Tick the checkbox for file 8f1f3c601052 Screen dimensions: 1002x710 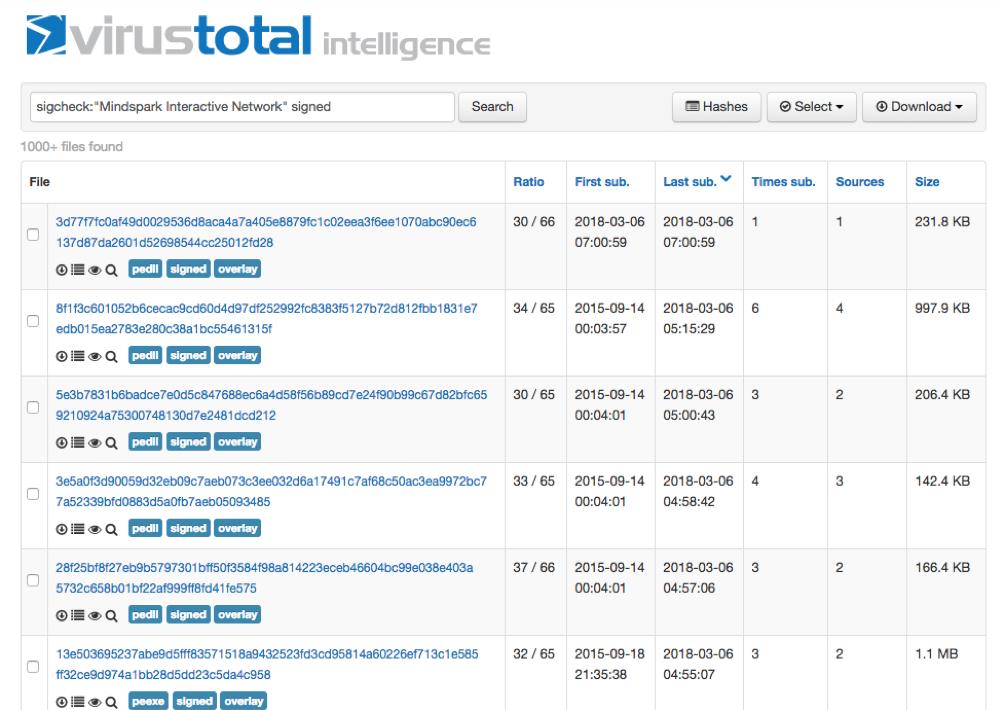click(33, 321)
